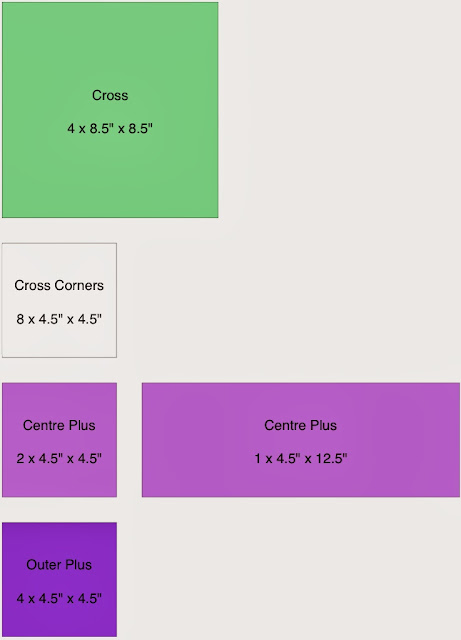Viewport: 461px width, 640px height.
Task: Click the "Outer Plus" label text
Action: coord(59,565)
